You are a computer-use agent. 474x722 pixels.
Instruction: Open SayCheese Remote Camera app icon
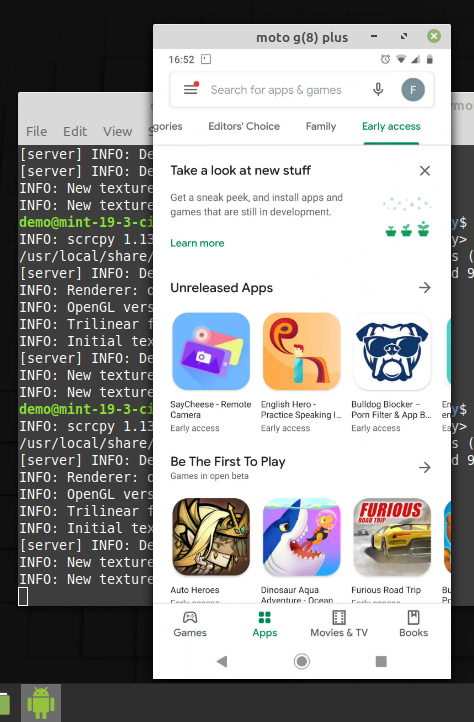pos(211,351)
